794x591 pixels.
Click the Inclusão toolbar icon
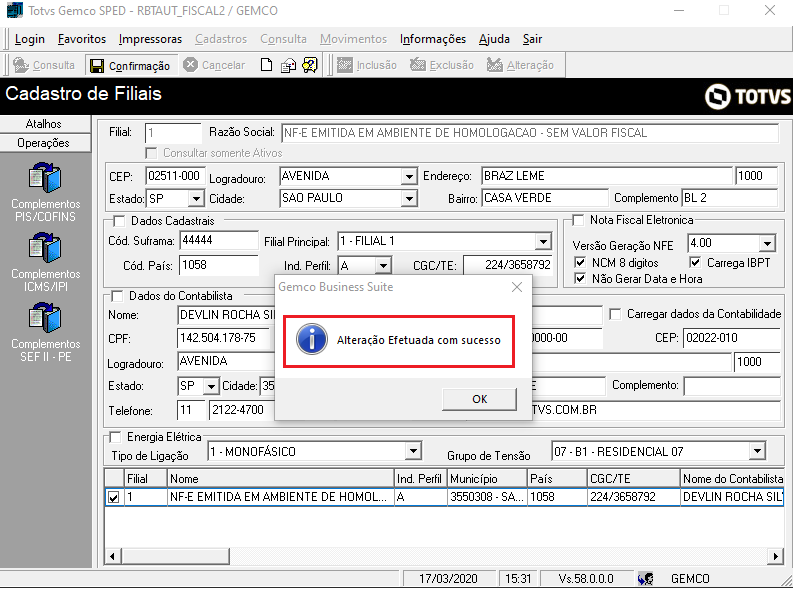coord(345,65)
